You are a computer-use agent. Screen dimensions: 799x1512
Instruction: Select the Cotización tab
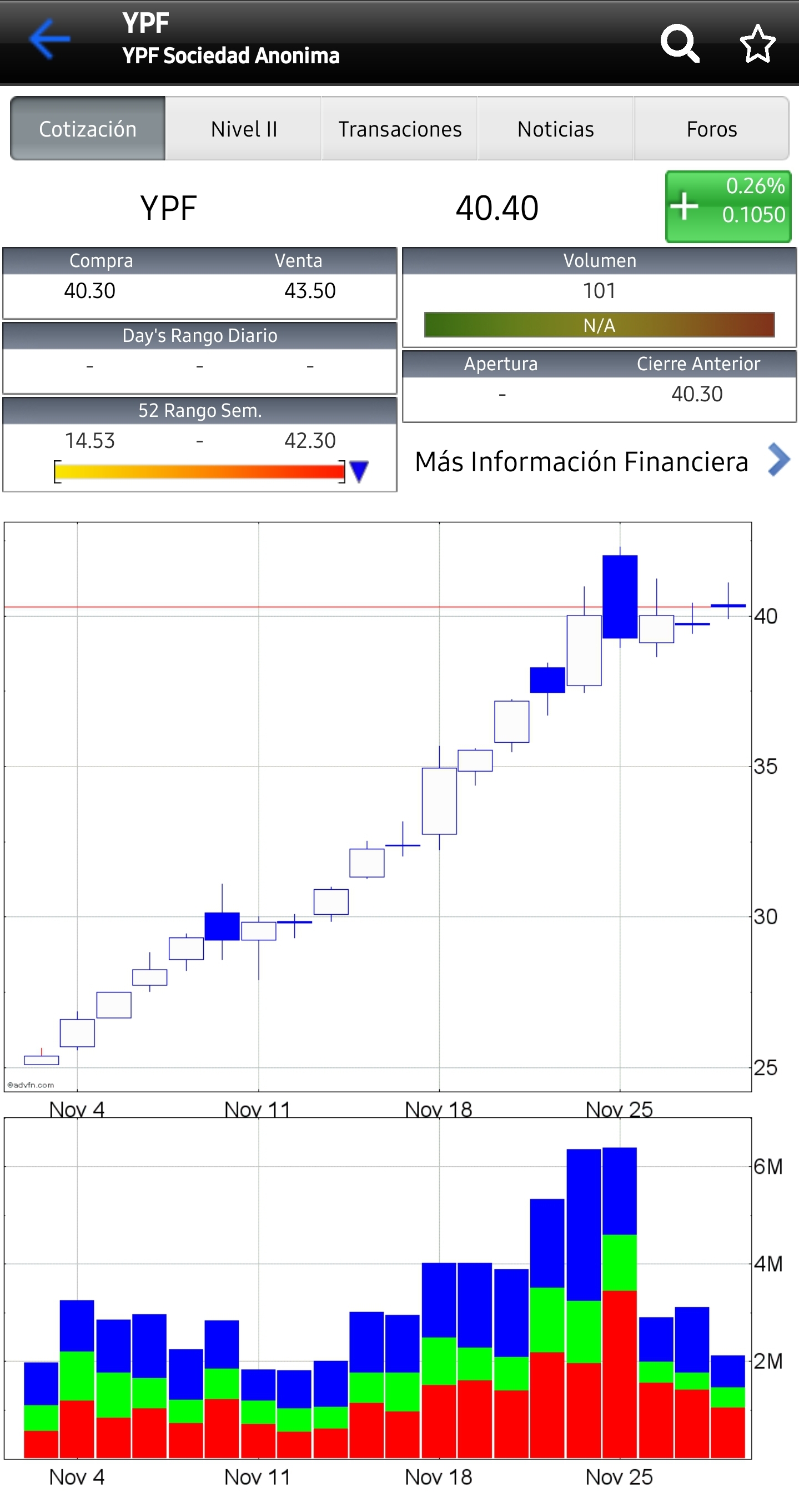88,129
